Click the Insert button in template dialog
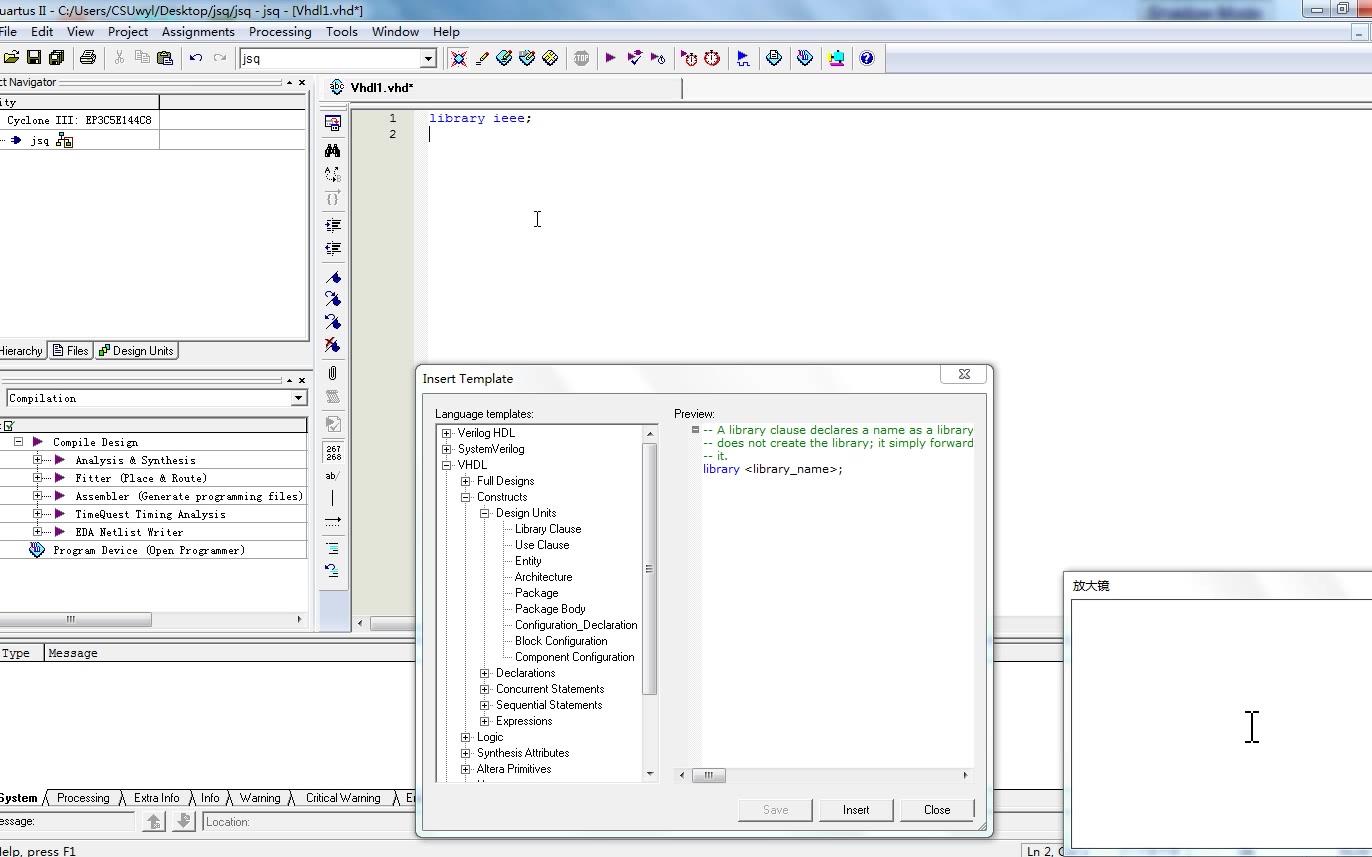This screenshot has width=1372, height=857. (856, 810)
